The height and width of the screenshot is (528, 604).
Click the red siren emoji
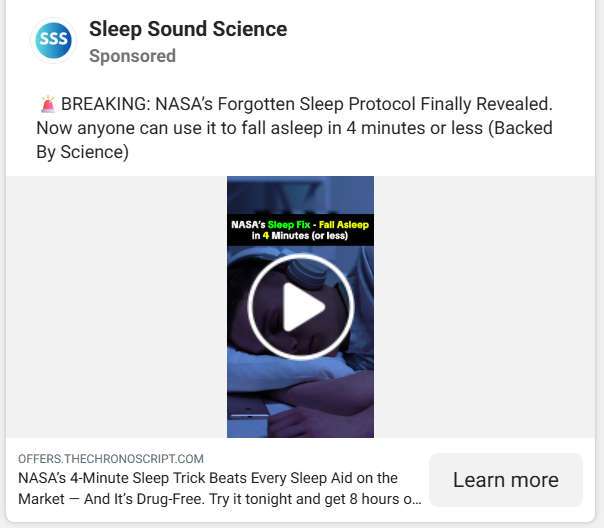[x=47, y=104]
